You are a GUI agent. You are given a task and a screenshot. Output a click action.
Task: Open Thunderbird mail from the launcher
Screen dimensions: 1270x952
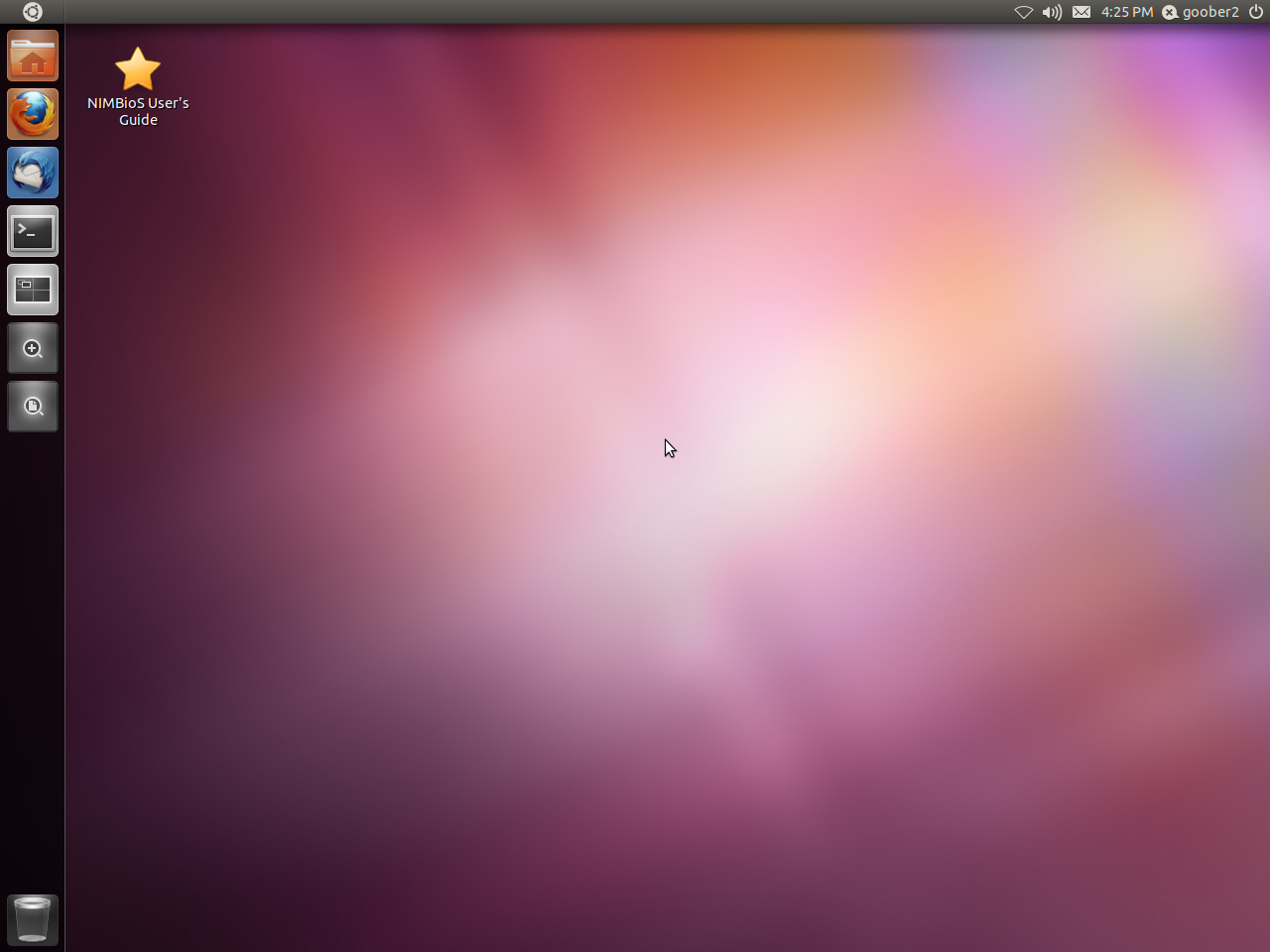tap(33, 174)
